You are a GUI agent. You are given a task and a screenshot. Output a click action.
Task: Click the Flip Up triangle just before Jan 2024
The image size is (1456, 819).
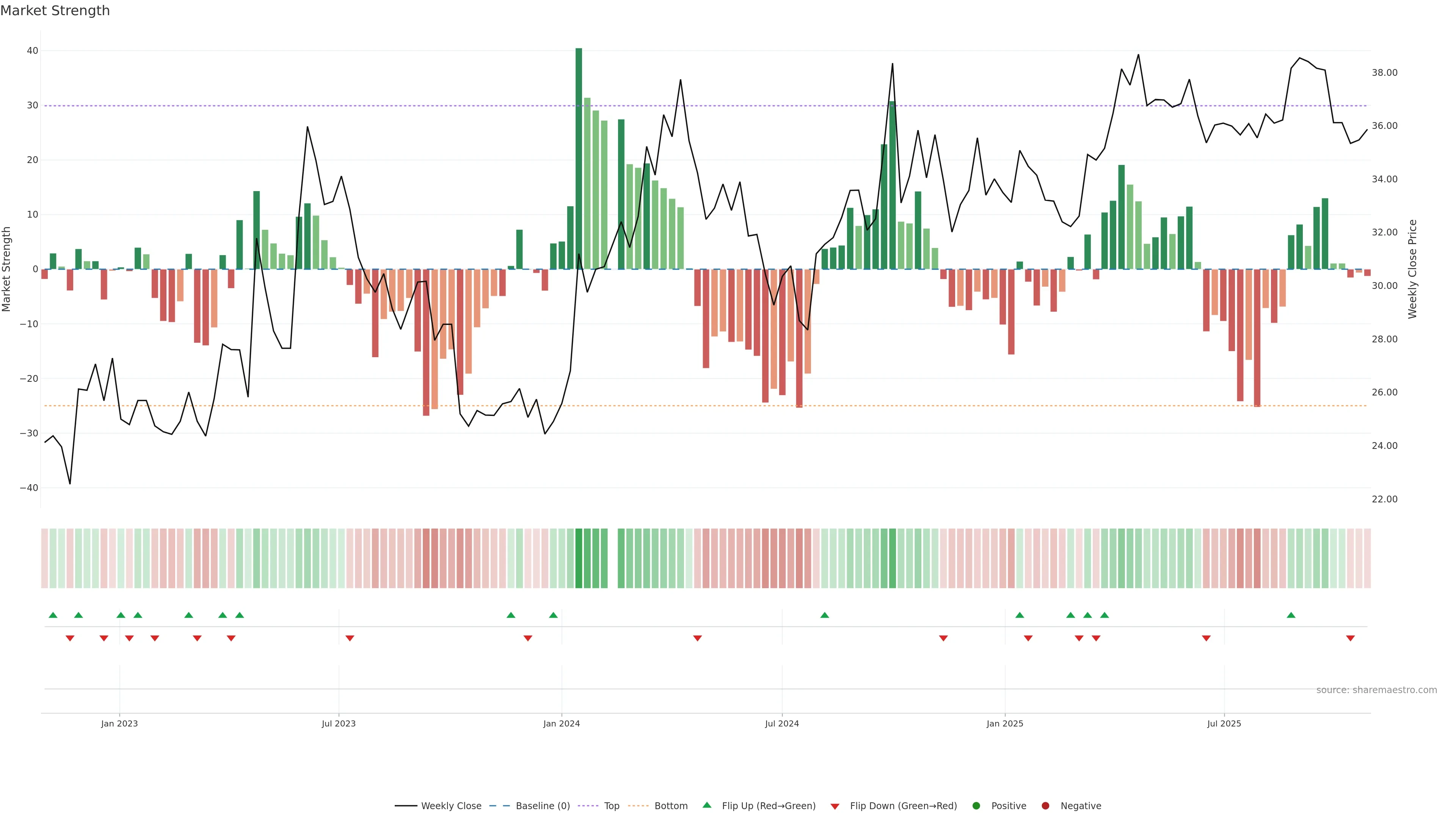click(553, 615)
